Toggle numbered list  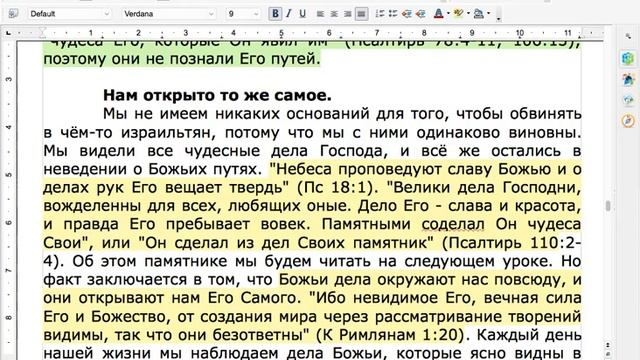(x=380, y=14)
